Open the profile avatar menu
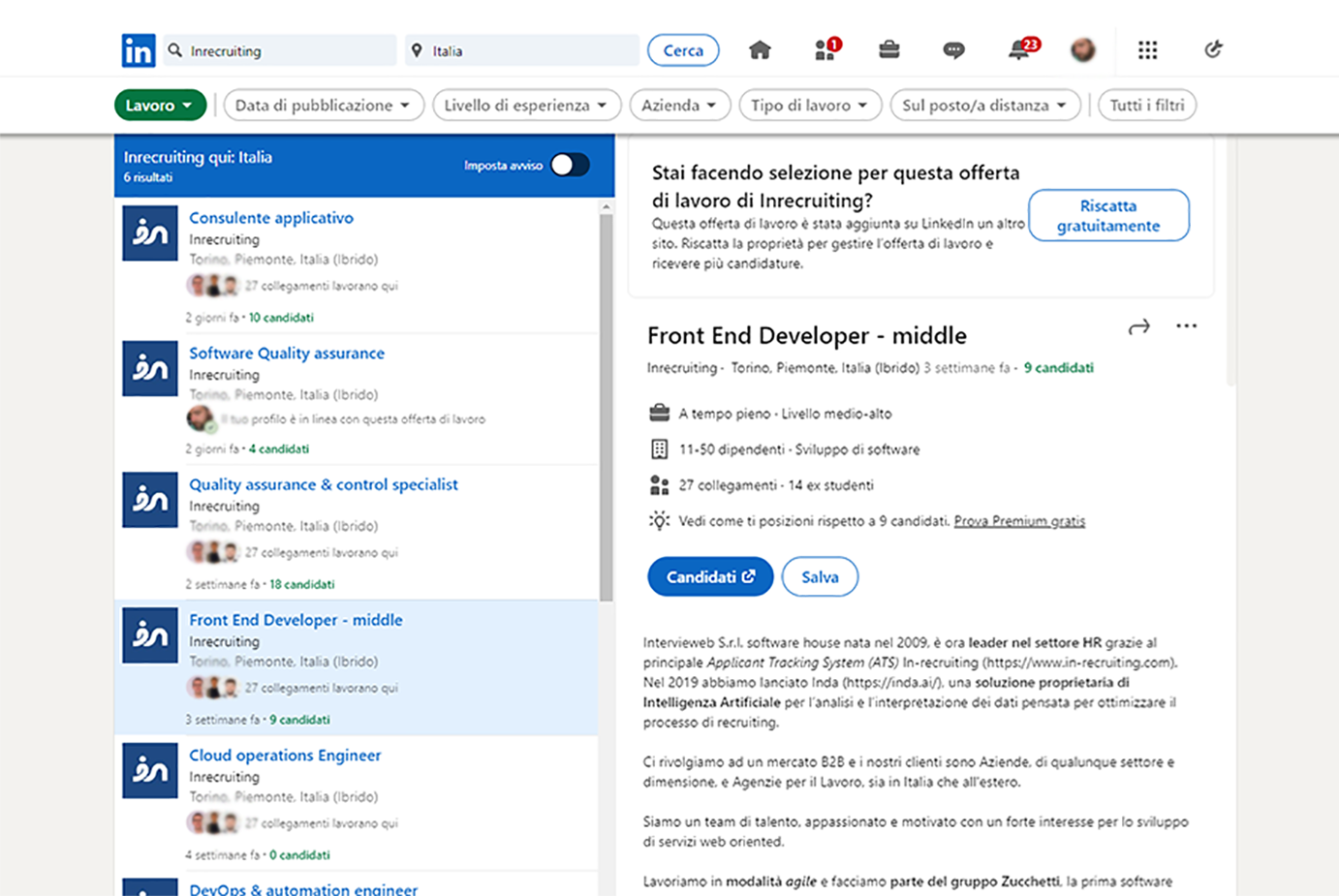Viewport: 1339px width, 896px height. (1083, 49)
